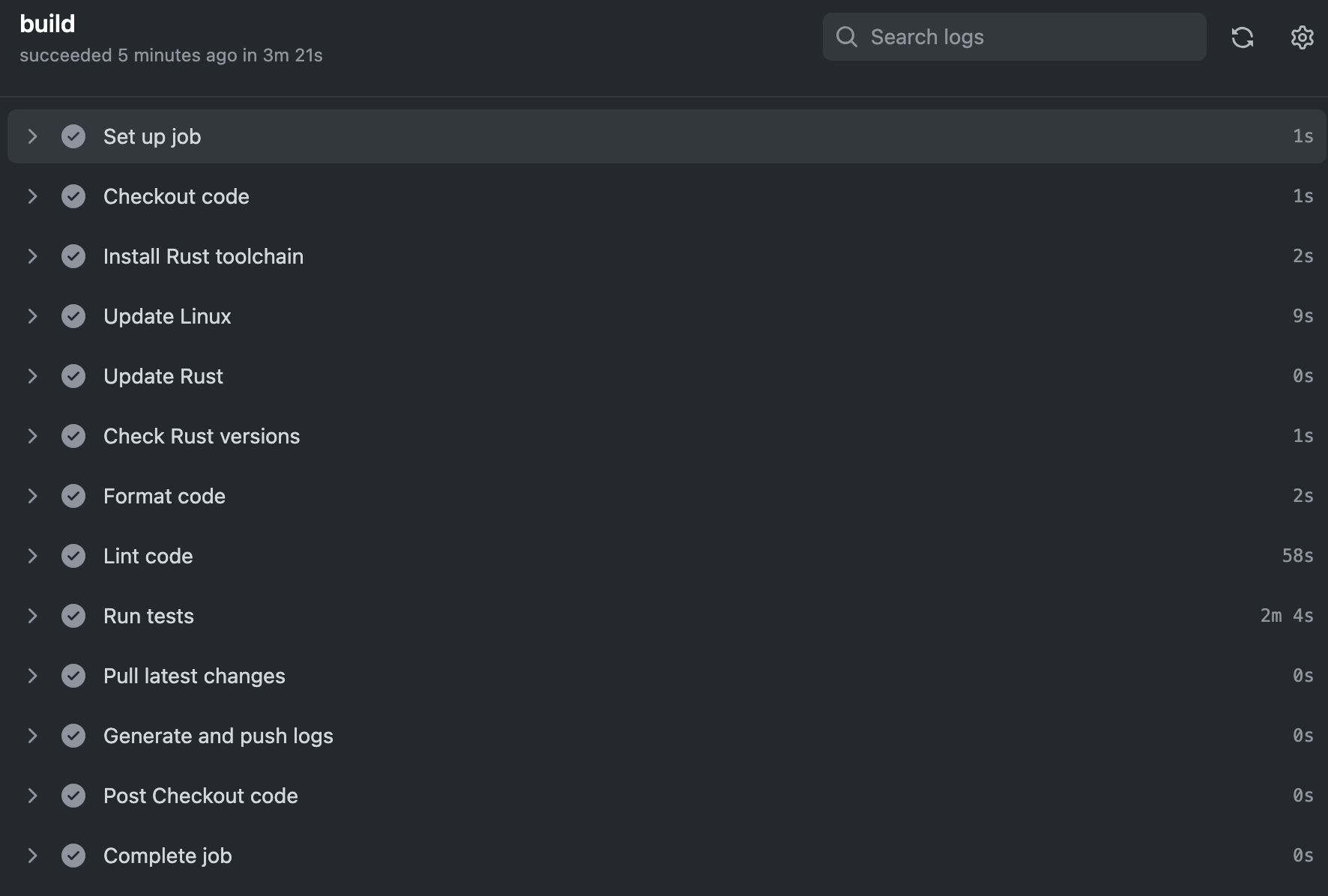
Task: Click the re-run/refresh logs icon
Action: click(1243, 37)
